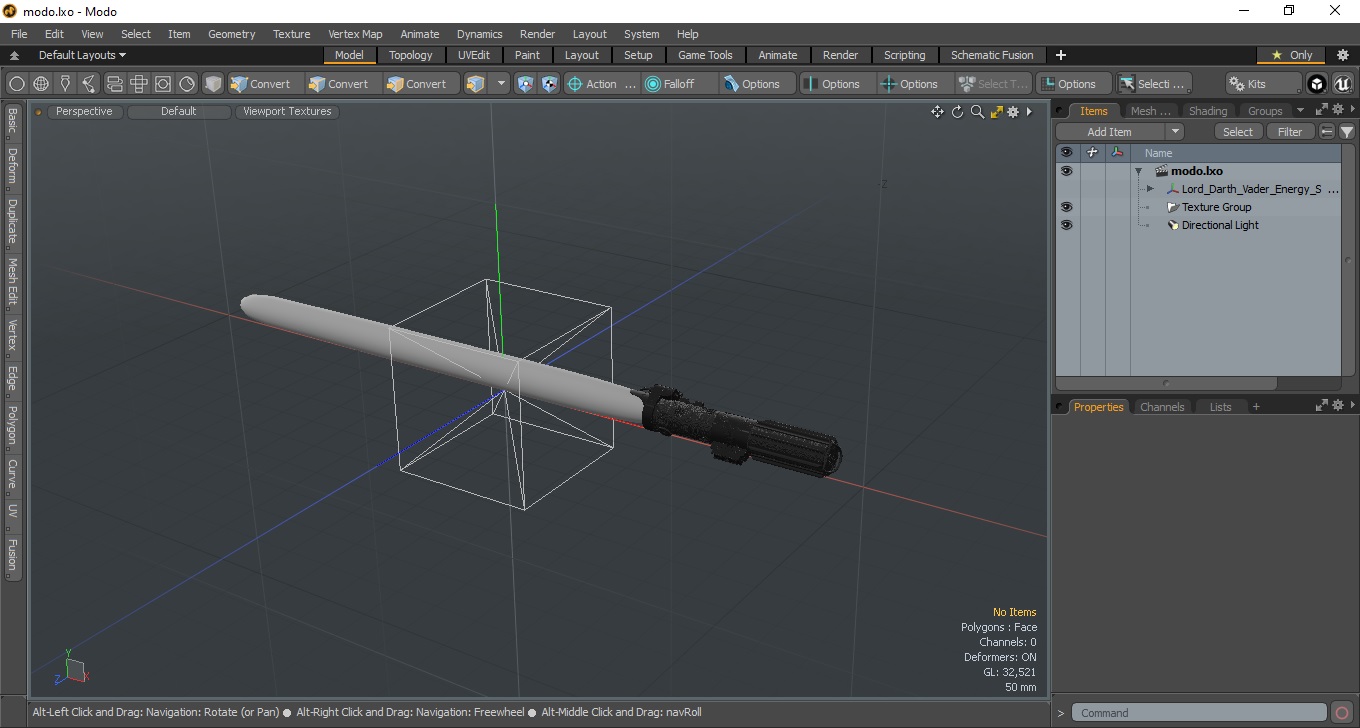The width and height of the screenshot is (1360, 728).
Task: Click the square-with-circle tool icon
Action: [x=162, y=84]
